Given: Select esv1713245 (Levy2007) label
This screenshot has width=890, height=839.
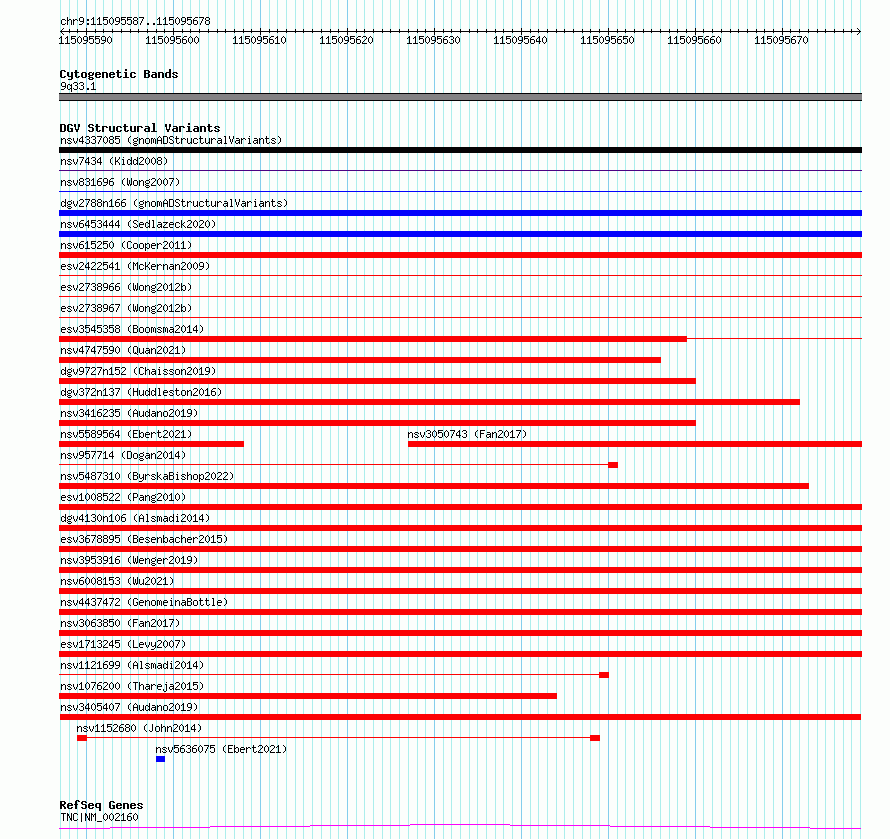Looking at the screenshot, I should click(x=123, y=644).
